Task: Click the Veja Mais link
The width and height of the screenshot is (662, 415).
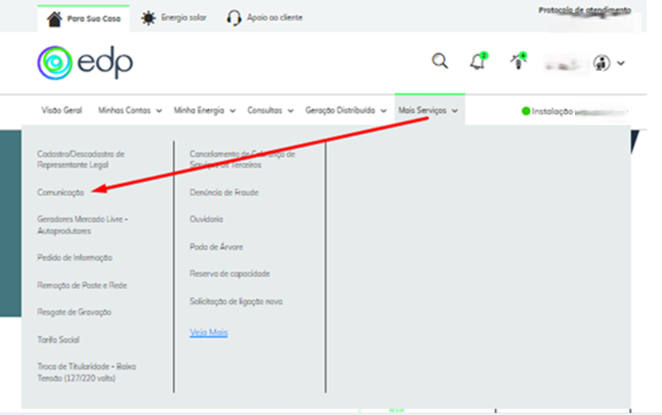Action: pyautogui.click(x=209, y=332)
